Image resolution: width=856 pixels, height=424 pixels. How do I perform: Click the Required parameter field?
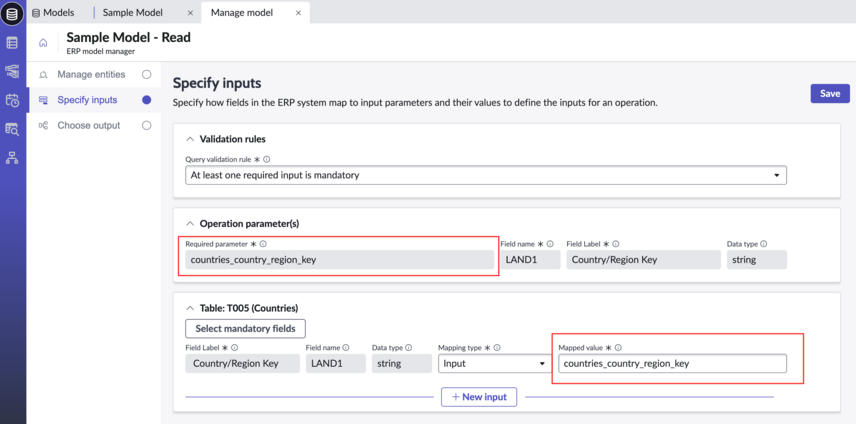340,260
